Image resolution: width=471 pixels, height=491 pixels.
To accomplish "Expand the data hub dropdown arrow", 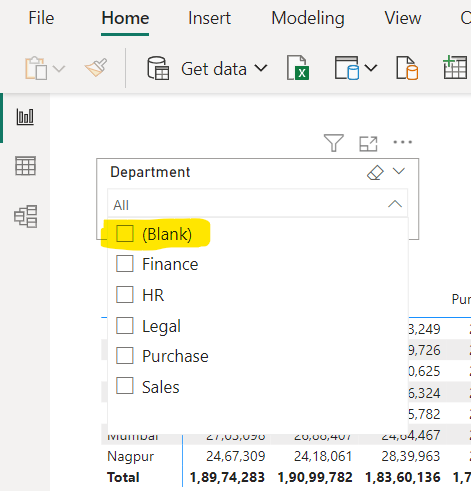I will tap(371, 68).
